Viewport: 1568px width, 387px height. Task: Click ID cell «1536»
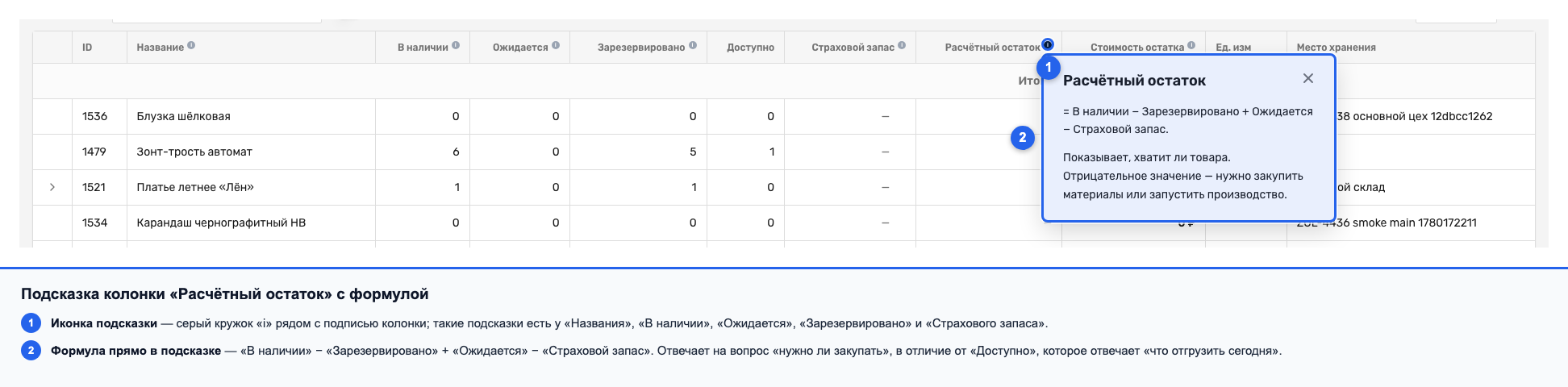click(x=94, y=116)
